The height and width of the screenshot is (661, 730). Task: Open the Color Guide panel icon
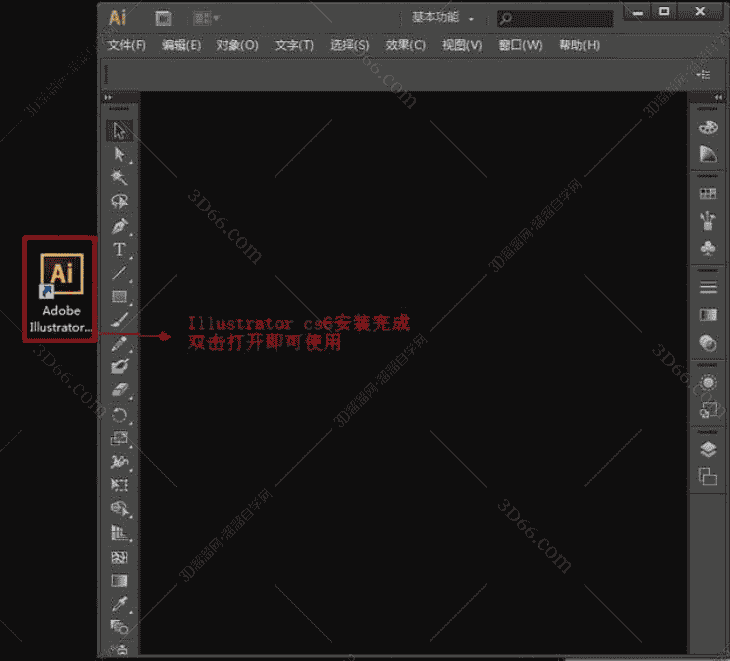pos(708,154)
